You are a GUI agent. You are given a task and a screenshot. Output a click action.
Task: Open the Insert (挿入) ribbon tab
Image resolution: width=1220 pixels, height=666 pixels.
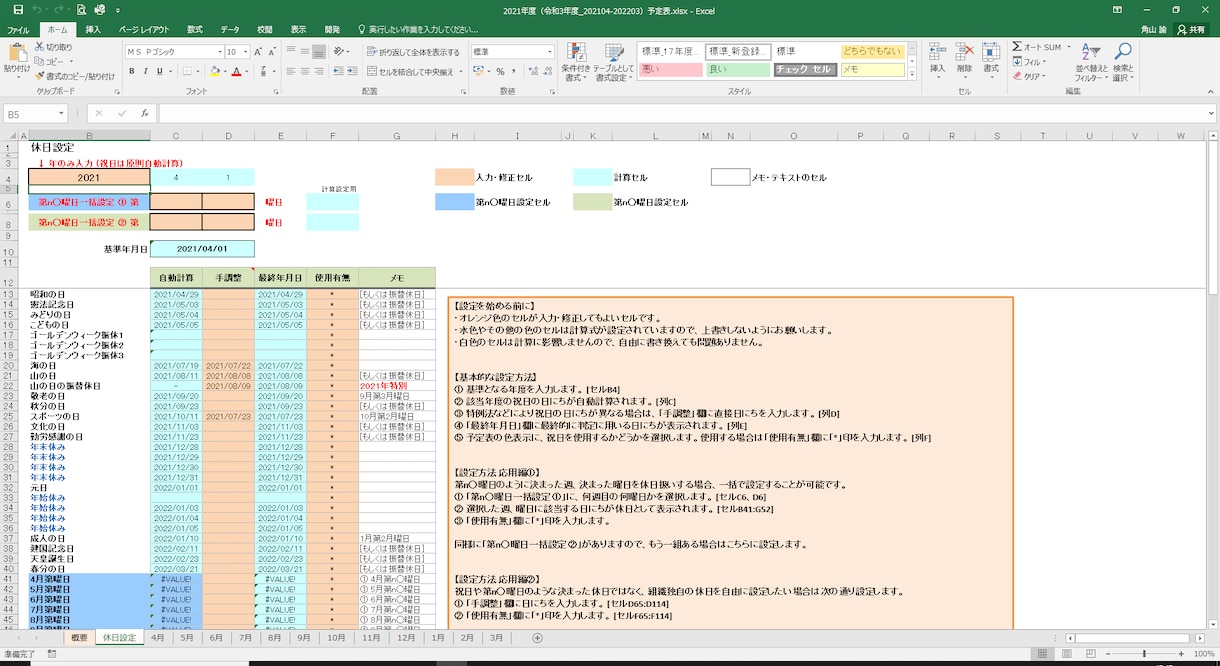click(x=93, y=30)
